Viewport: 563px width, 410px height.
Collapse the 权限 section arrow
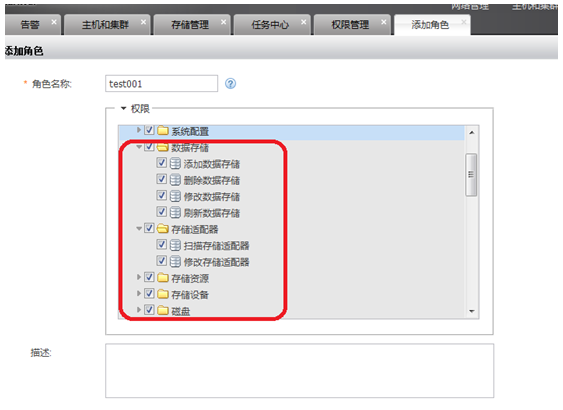tap(124, 108)
